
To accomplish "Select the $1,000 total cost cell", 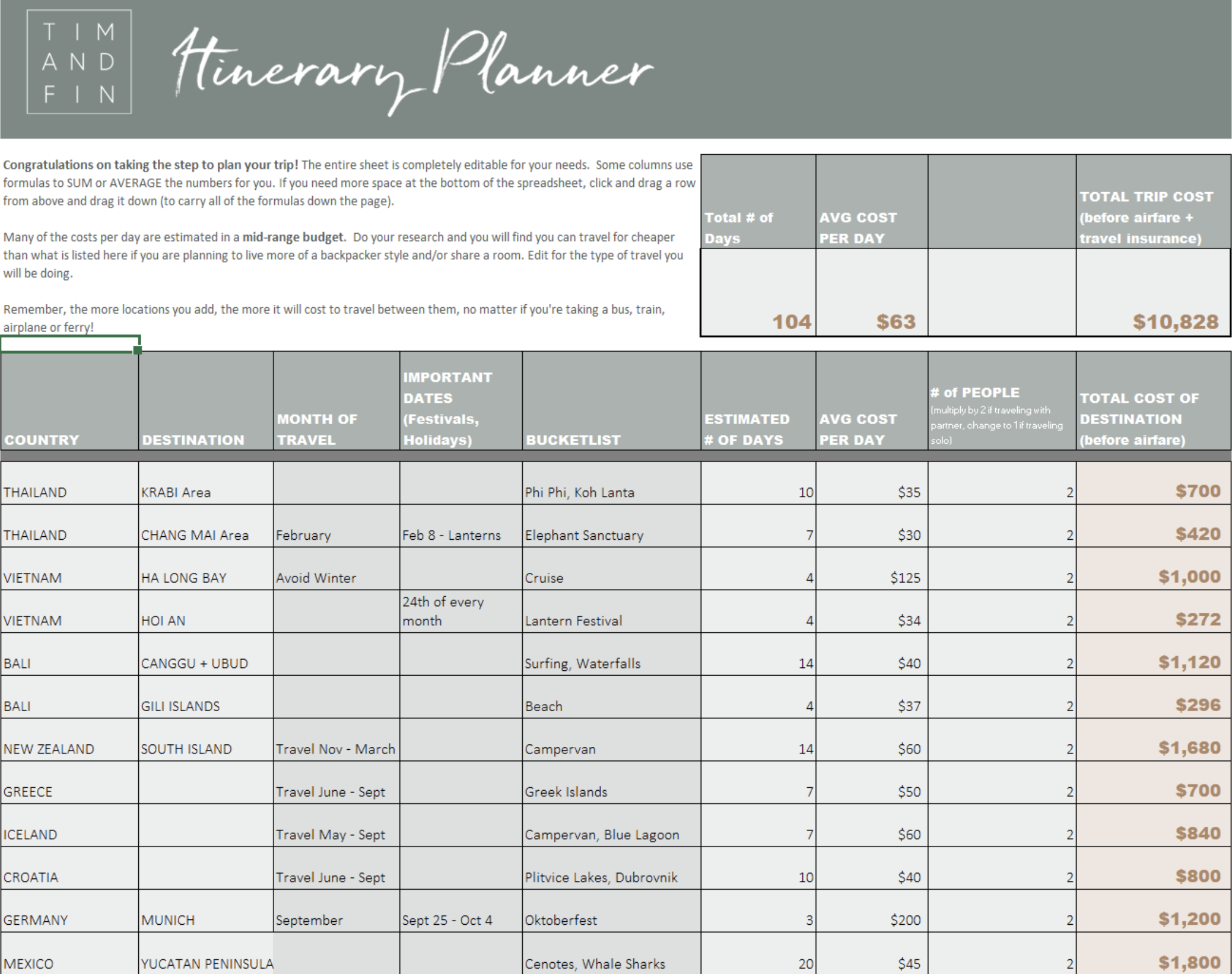I will [x=1154, y=569].
